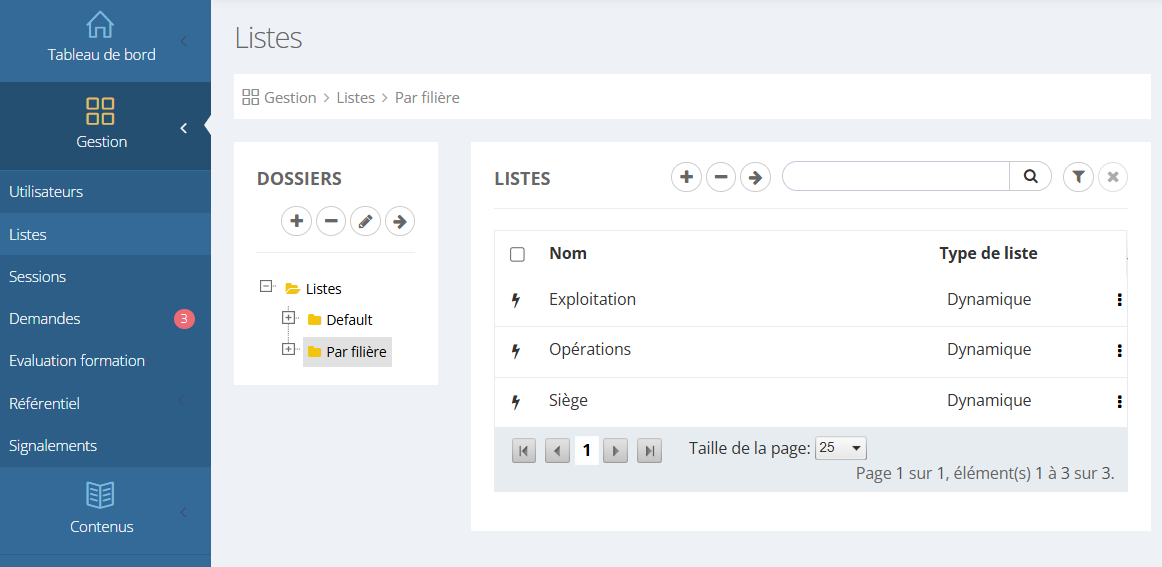
Task: Tick the select-all checkbox in the table header
Action: [517, 254]
